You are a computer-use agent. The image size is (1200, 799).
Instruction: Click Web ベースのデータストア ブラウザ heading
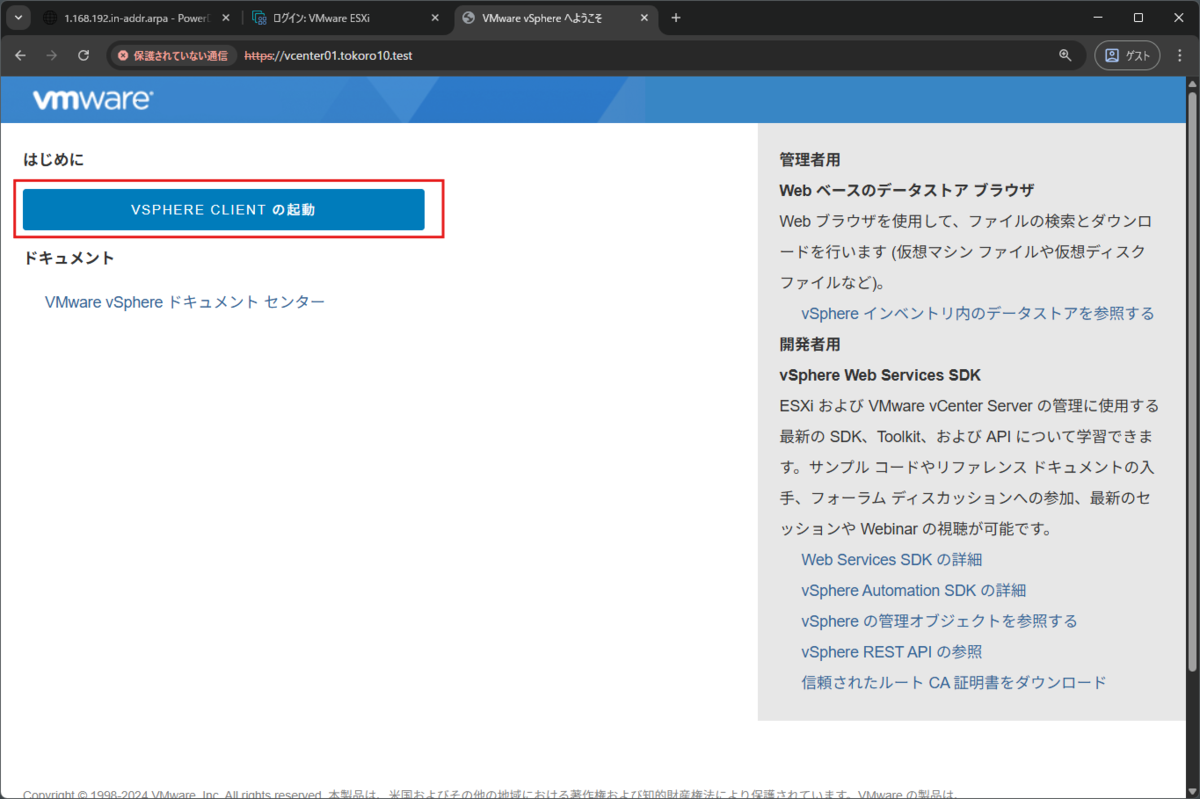[906, 190]
